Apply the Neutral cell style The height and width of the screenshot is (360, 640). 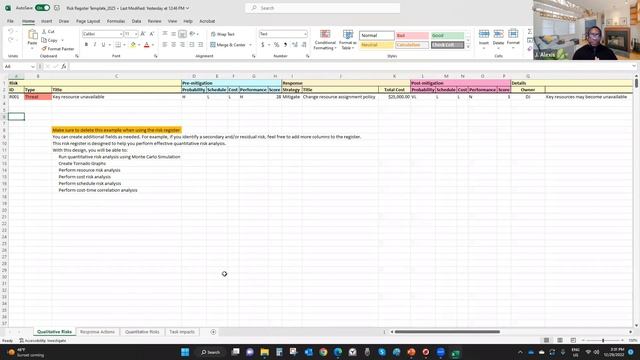376,45
